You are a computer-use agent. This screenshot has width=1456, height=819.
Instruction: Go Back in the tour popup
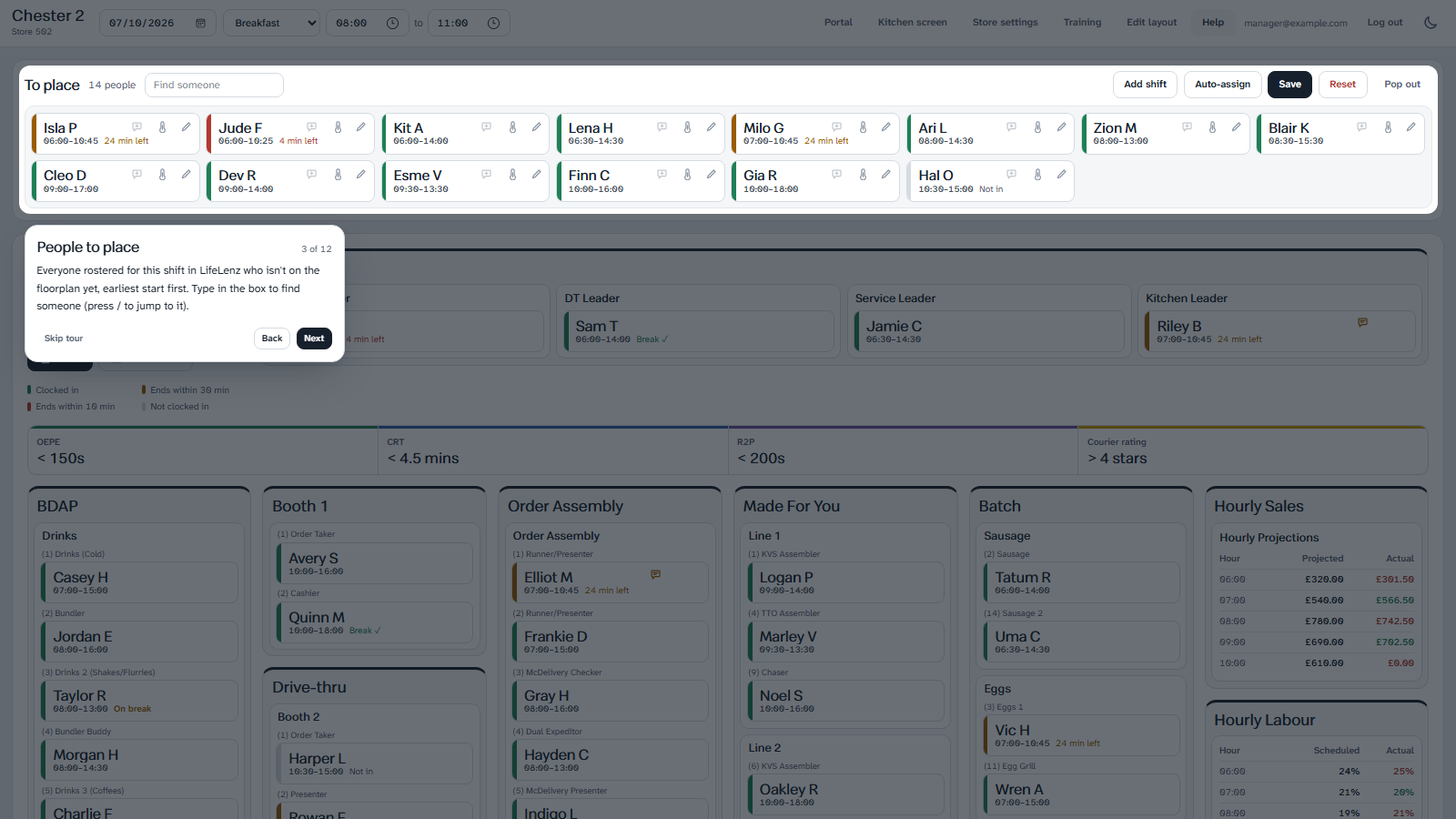click(x=272, y=339)
